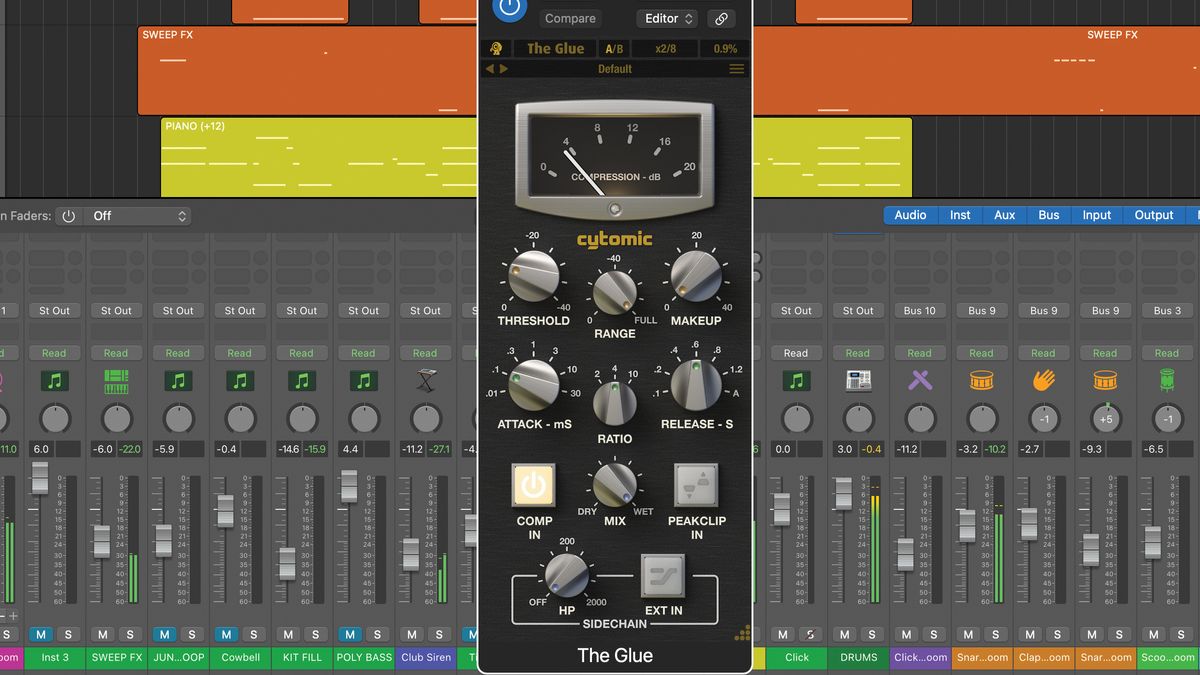Click the Clap track hand icon
This screenshot has width=1200, height=675.
1043,381
